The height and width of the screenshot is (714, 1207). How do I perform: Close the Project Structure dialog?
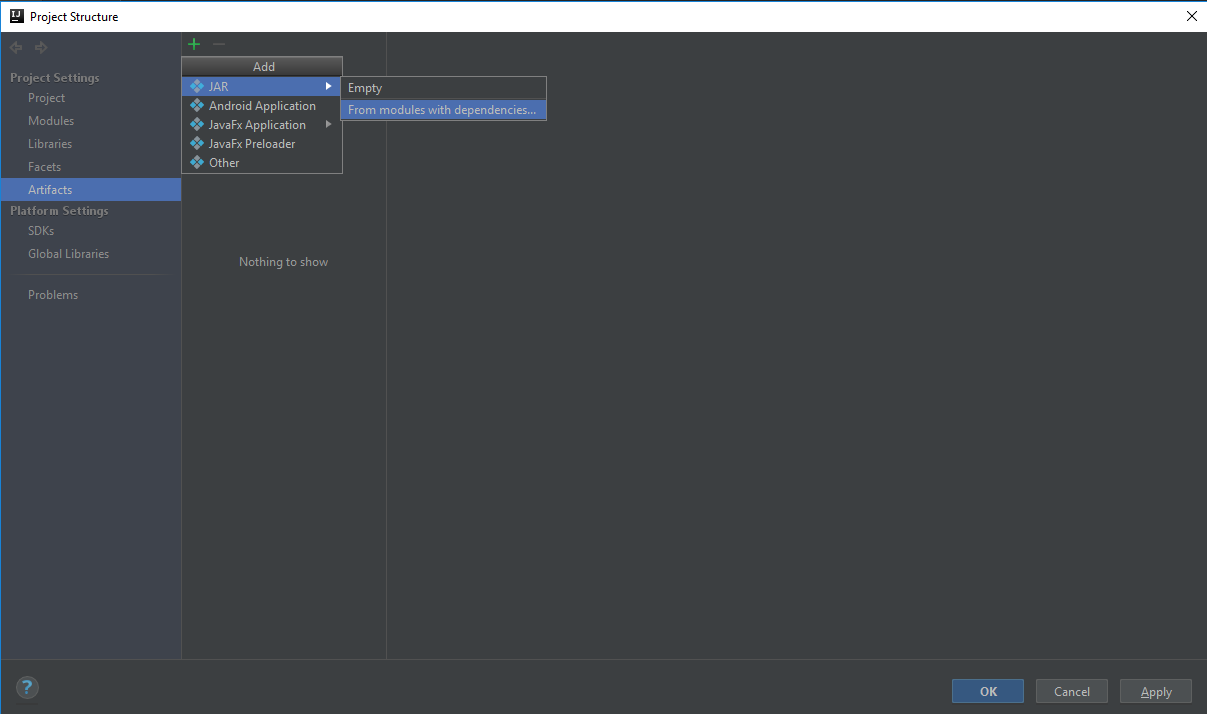pyautogui.click(x=1191, y=16)
